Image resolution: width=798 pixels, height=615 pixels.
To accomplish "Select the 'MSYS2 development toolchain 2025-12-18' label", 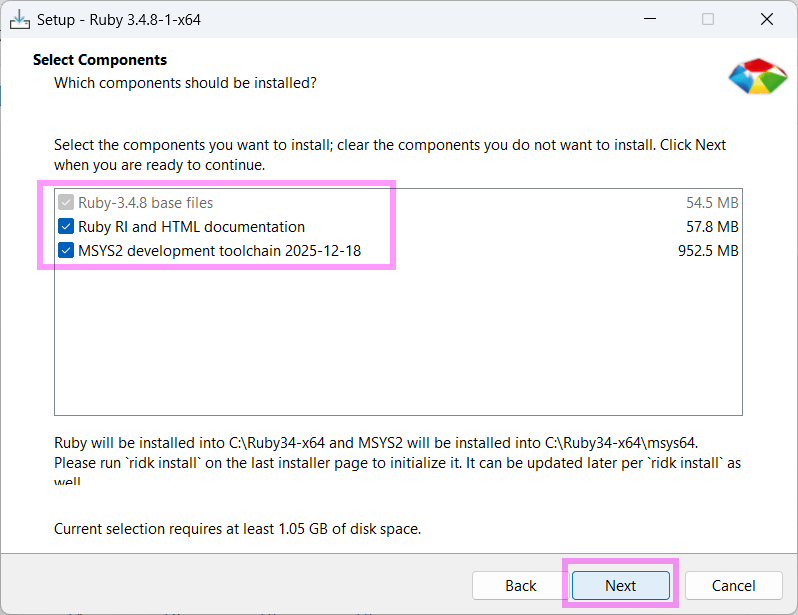I will tap(219, 251).
